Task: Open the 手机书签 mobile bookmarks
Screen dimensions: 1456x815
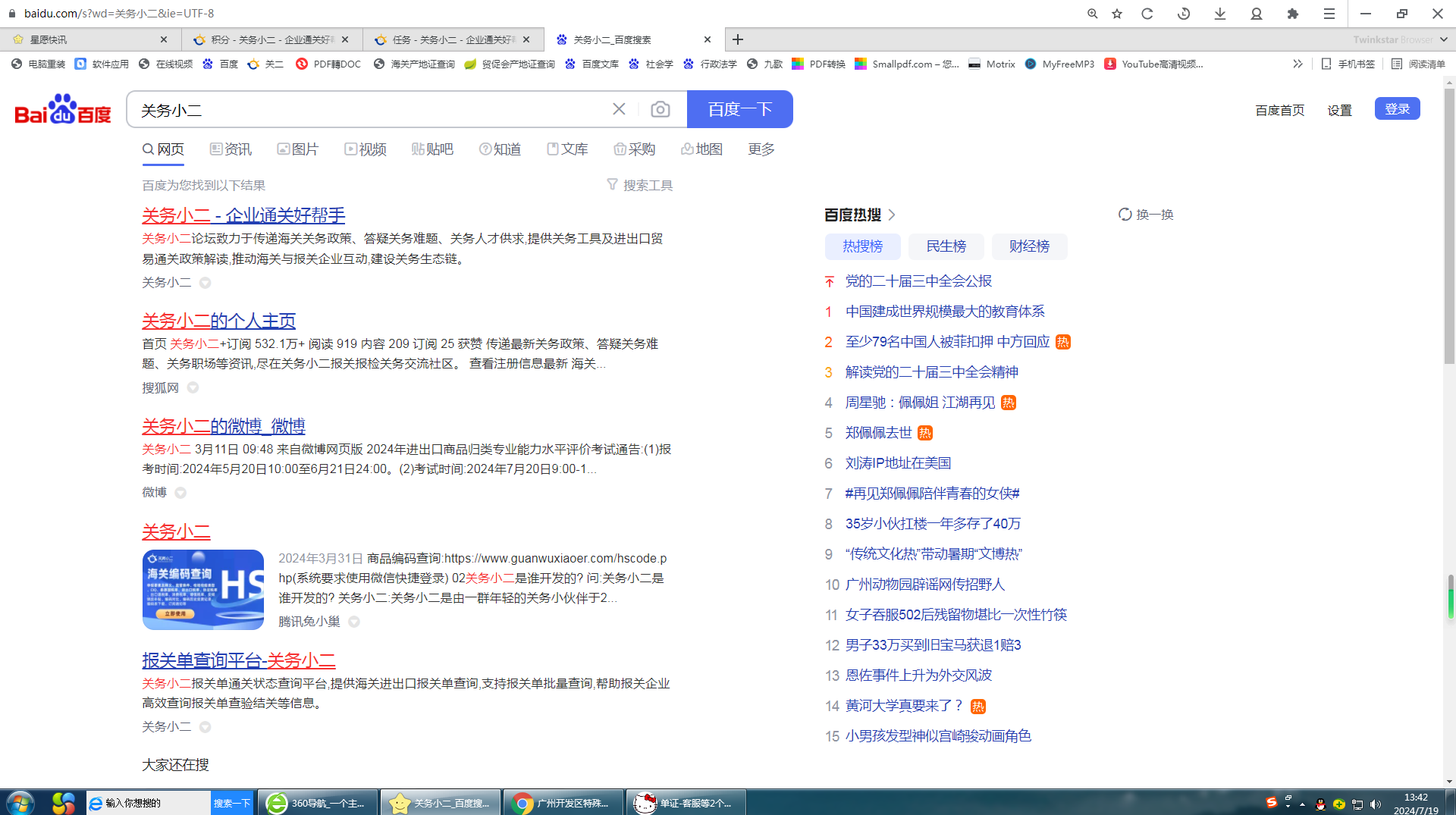Action: tap(1348, 64)
